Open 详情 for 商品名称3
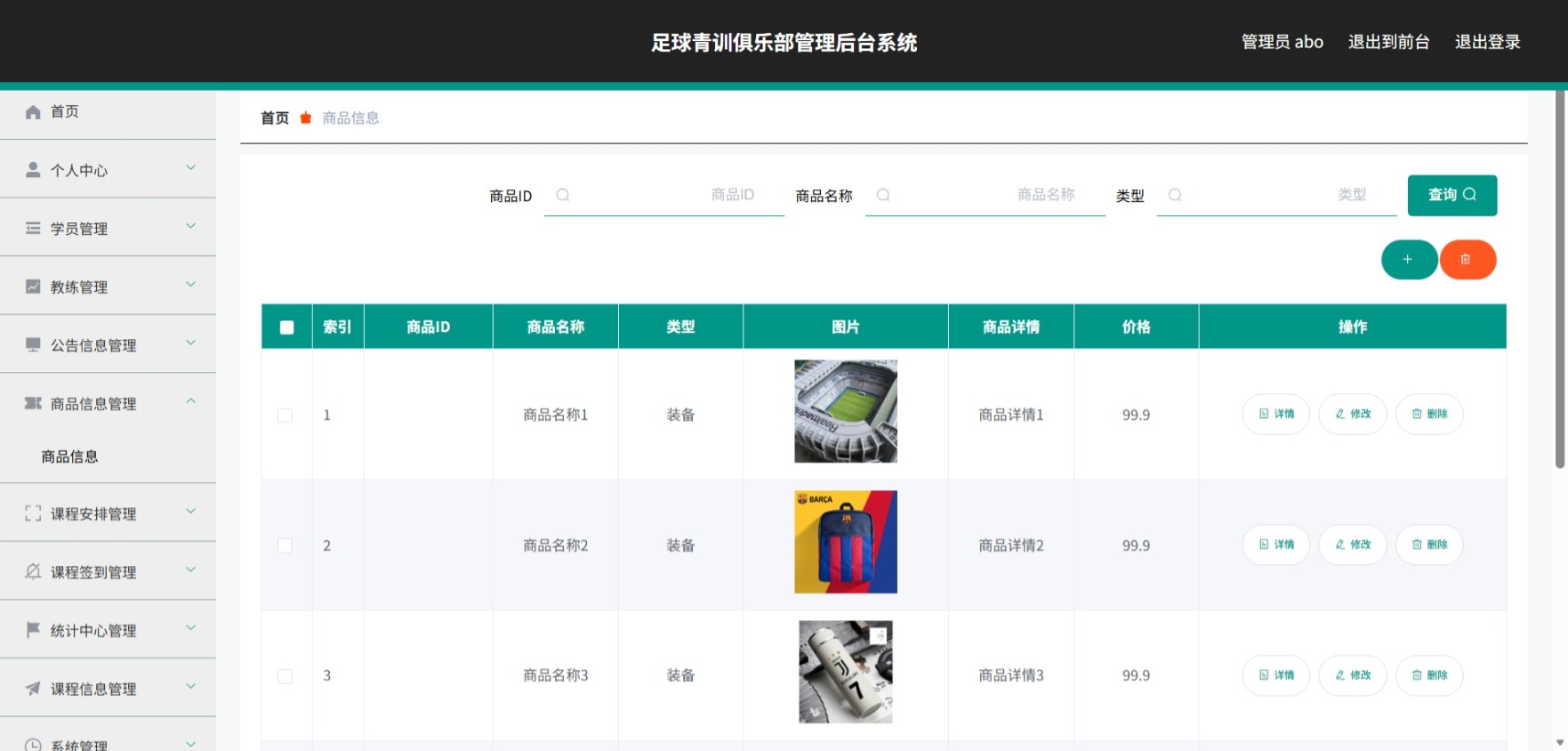 click(x=1276, y=675)
